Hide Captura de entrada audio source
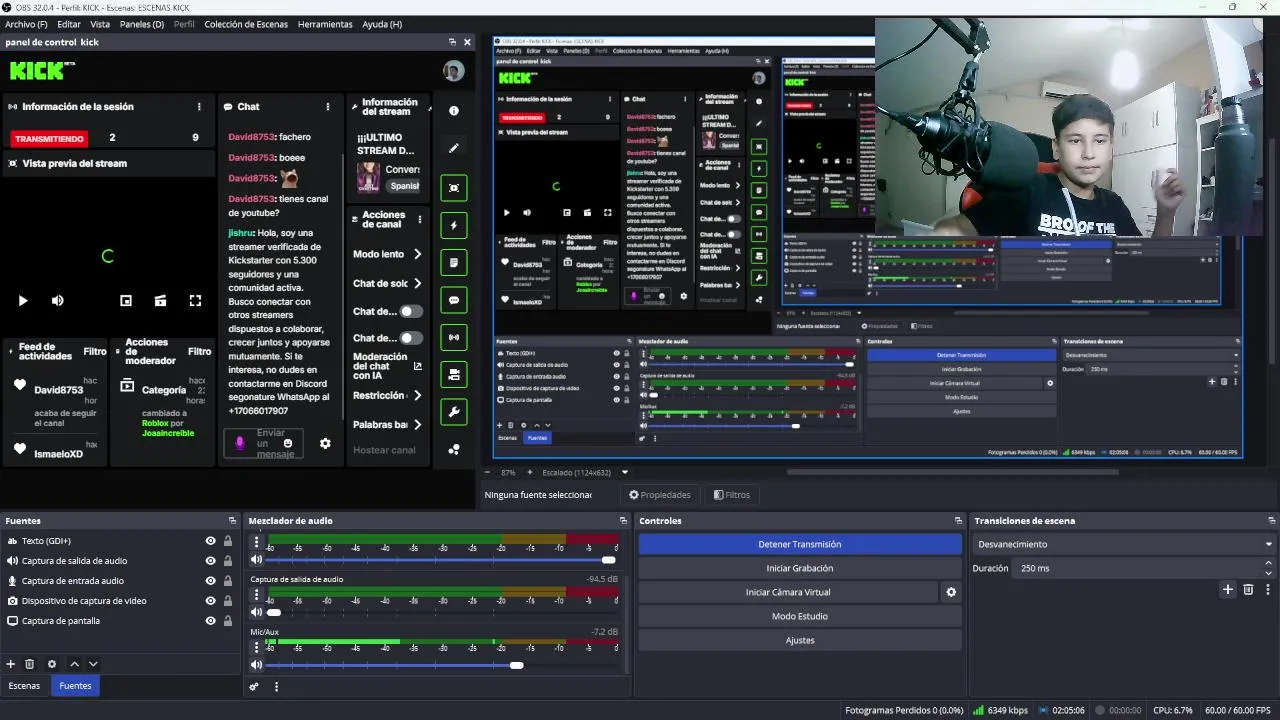The width and height of the screenshot is (1280, 720). click(x=210, y=581)
